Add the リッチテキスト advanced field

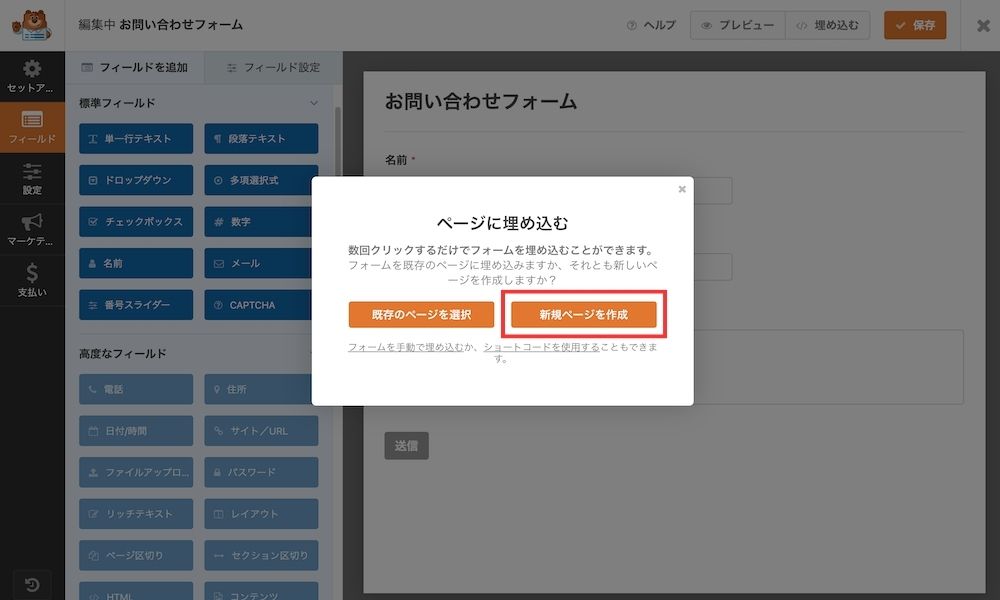click(x=136, y=514)
